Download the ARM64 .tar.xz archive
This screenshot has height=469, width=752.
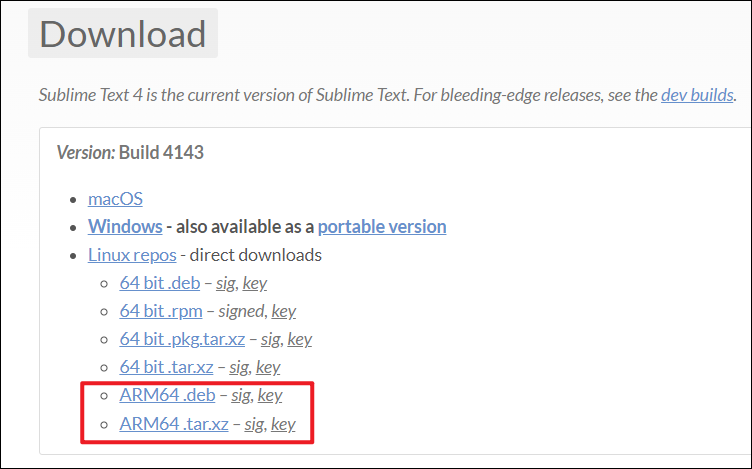coord(174,424)
